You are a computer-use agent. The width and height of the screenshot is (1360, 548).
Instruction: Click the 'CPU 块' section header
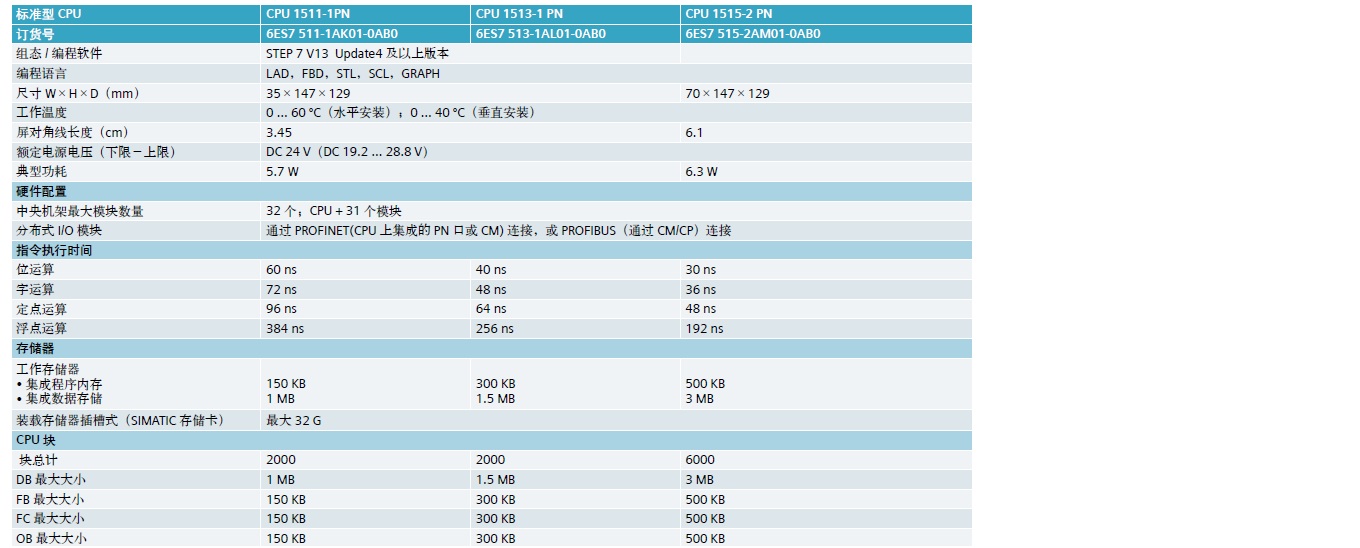(36, 440)
